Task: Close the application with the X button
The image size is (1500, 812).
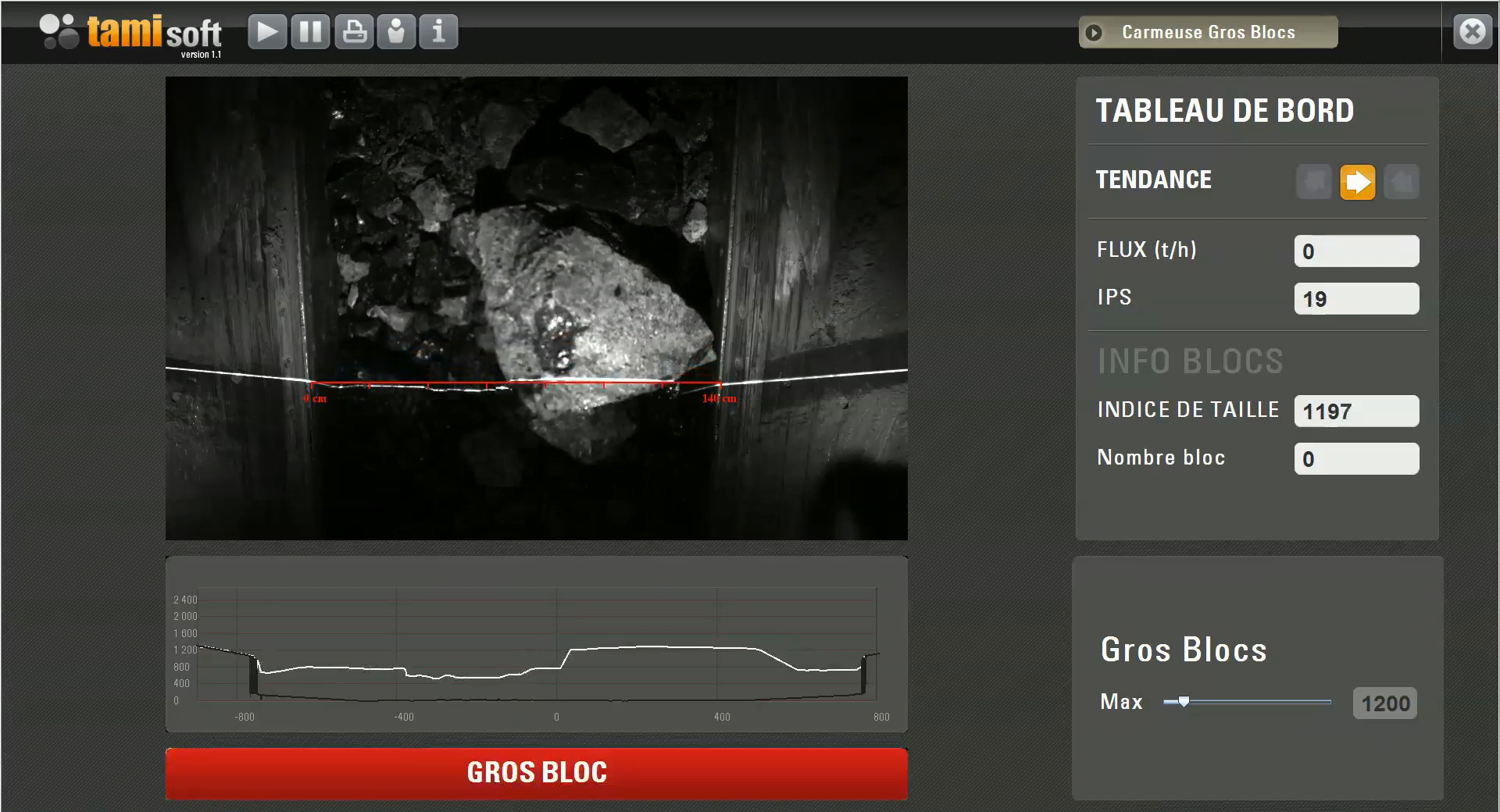Action: coord(1472,32)
